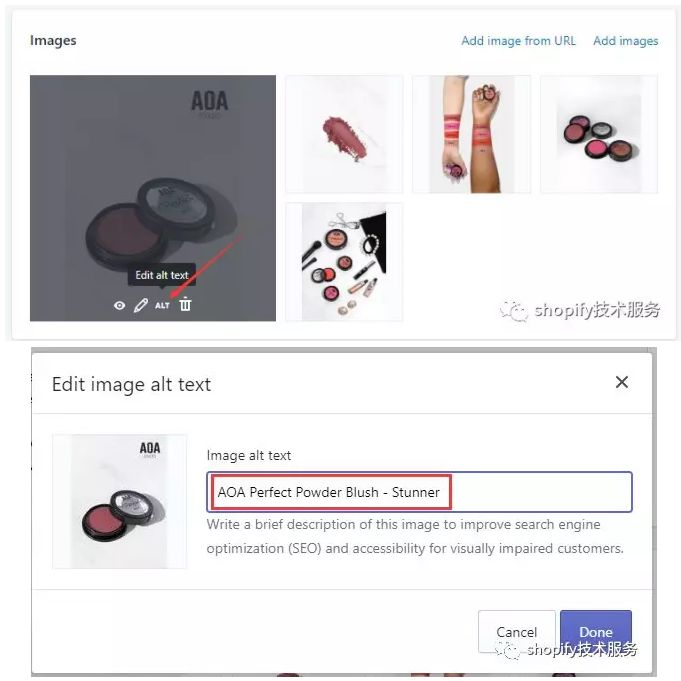Preview the image using the eye icon
This screenshot has width=681, height=681.
click(119, 305)
